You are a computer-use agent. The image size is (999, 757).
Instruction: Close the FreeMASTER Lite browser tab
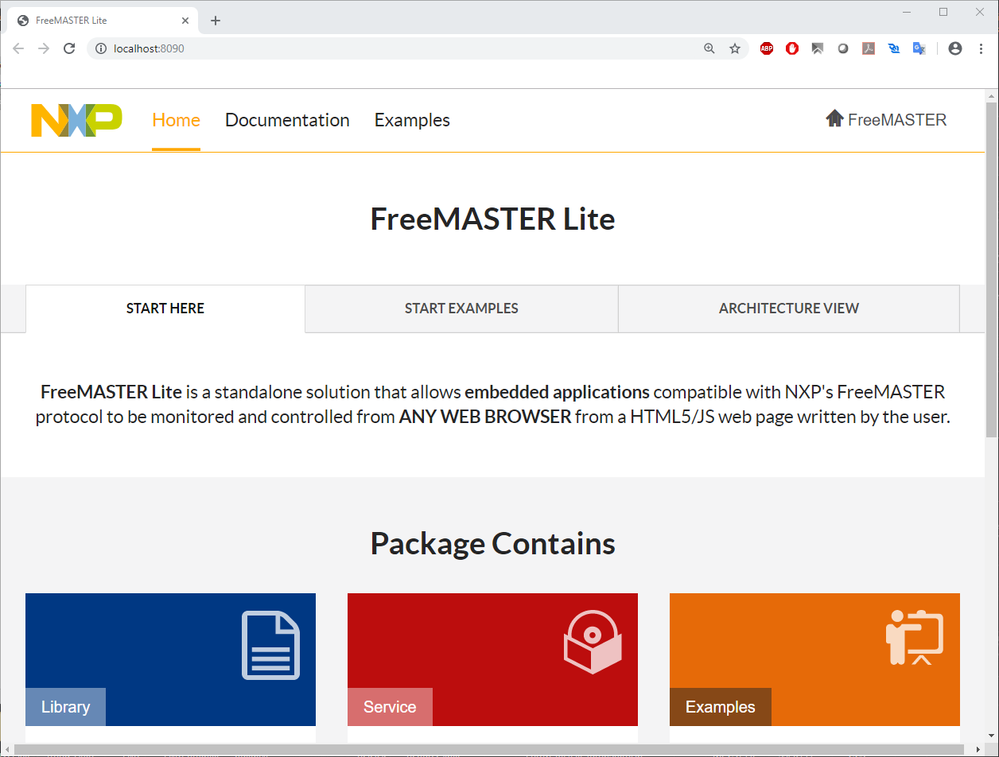[185, 20]
